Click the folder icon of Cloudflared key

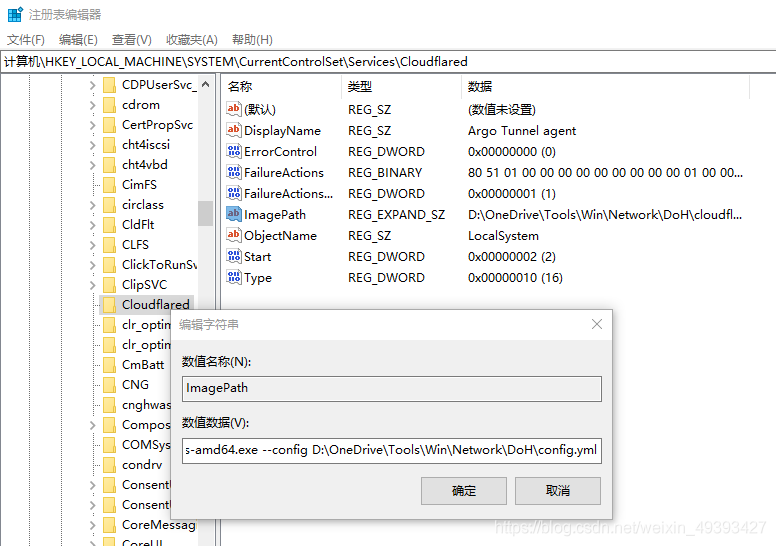[x=110, y=304]
